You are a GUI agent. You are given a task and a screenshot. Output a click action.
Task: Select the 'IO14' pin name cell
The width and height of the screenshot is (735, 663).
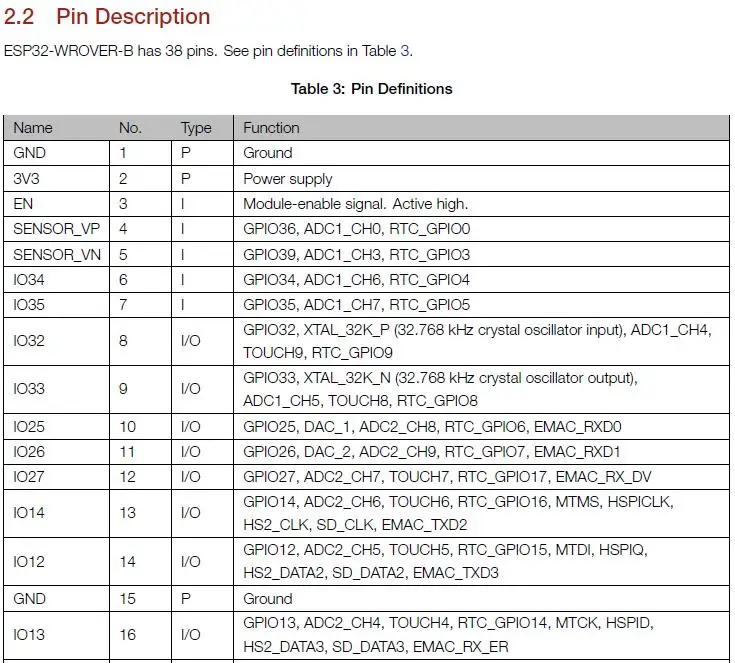56,513
